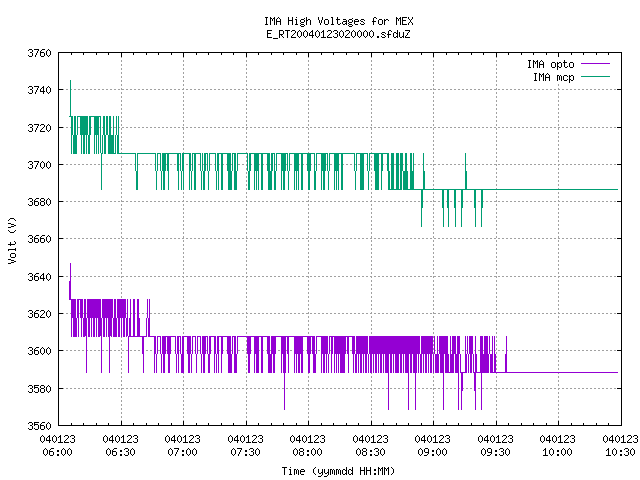Click the chart title 'IMA High Voltages for MEX'
640x480 pixels.
[x=338, y=21]
